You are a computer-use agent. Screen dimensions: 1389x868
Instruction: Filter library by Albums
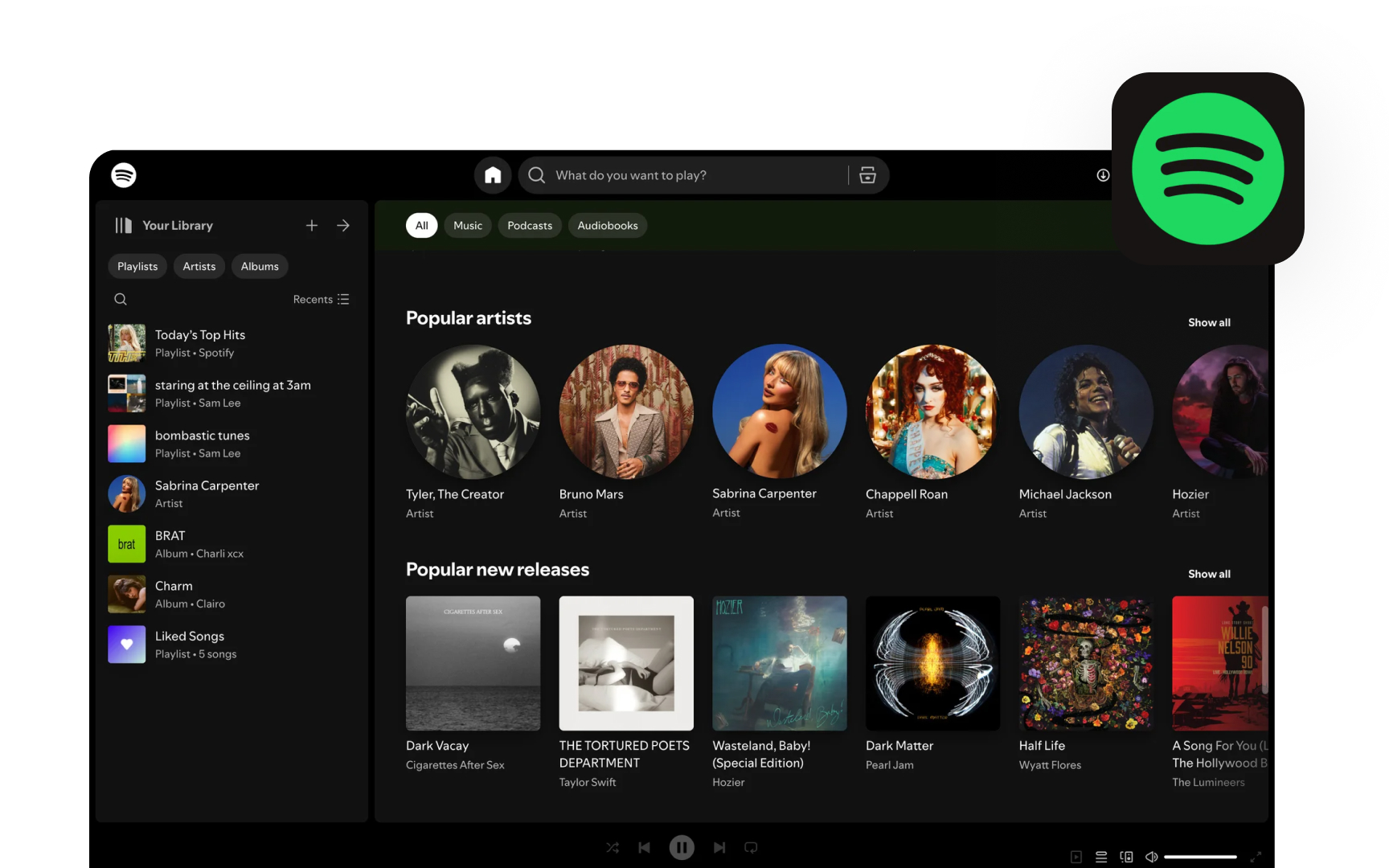point(260,266)
